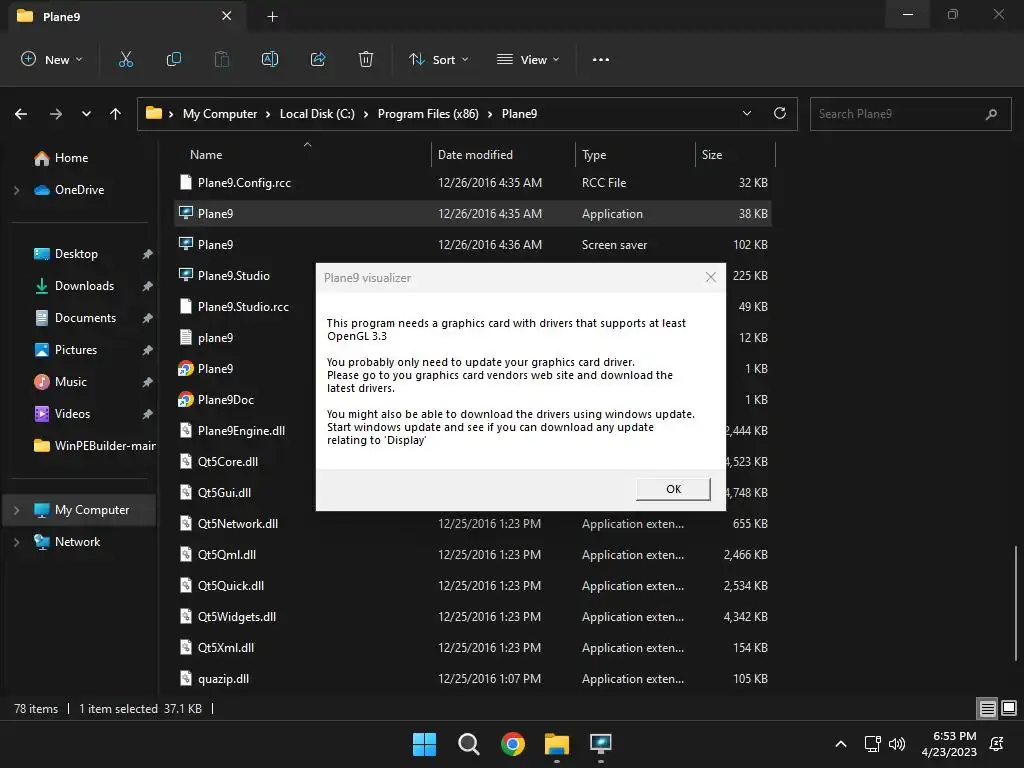This screenshot has width=1024, height=768.
Task: Close the Plane9 Explorer tab
Action: 227,16
